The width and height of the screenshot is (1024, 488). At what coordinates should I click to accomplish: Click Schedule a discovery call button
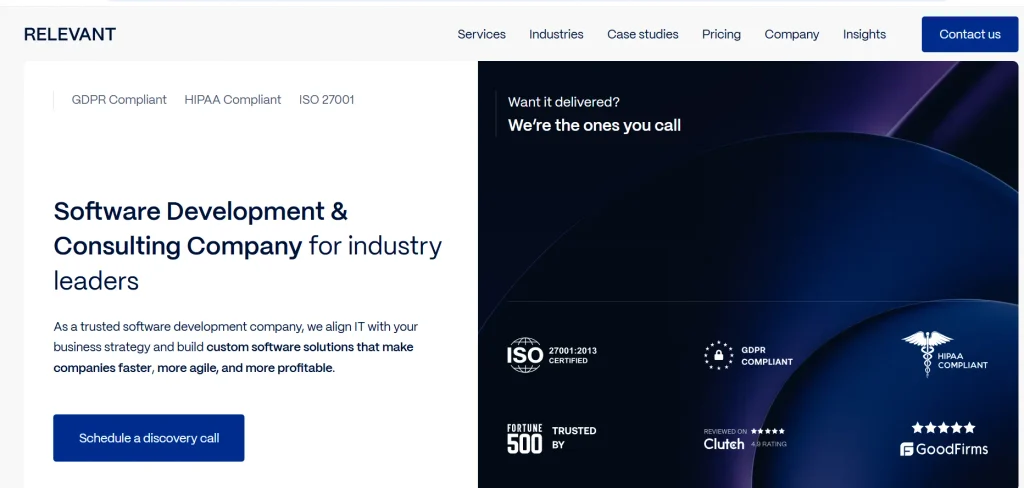click(x=149, y=438)
